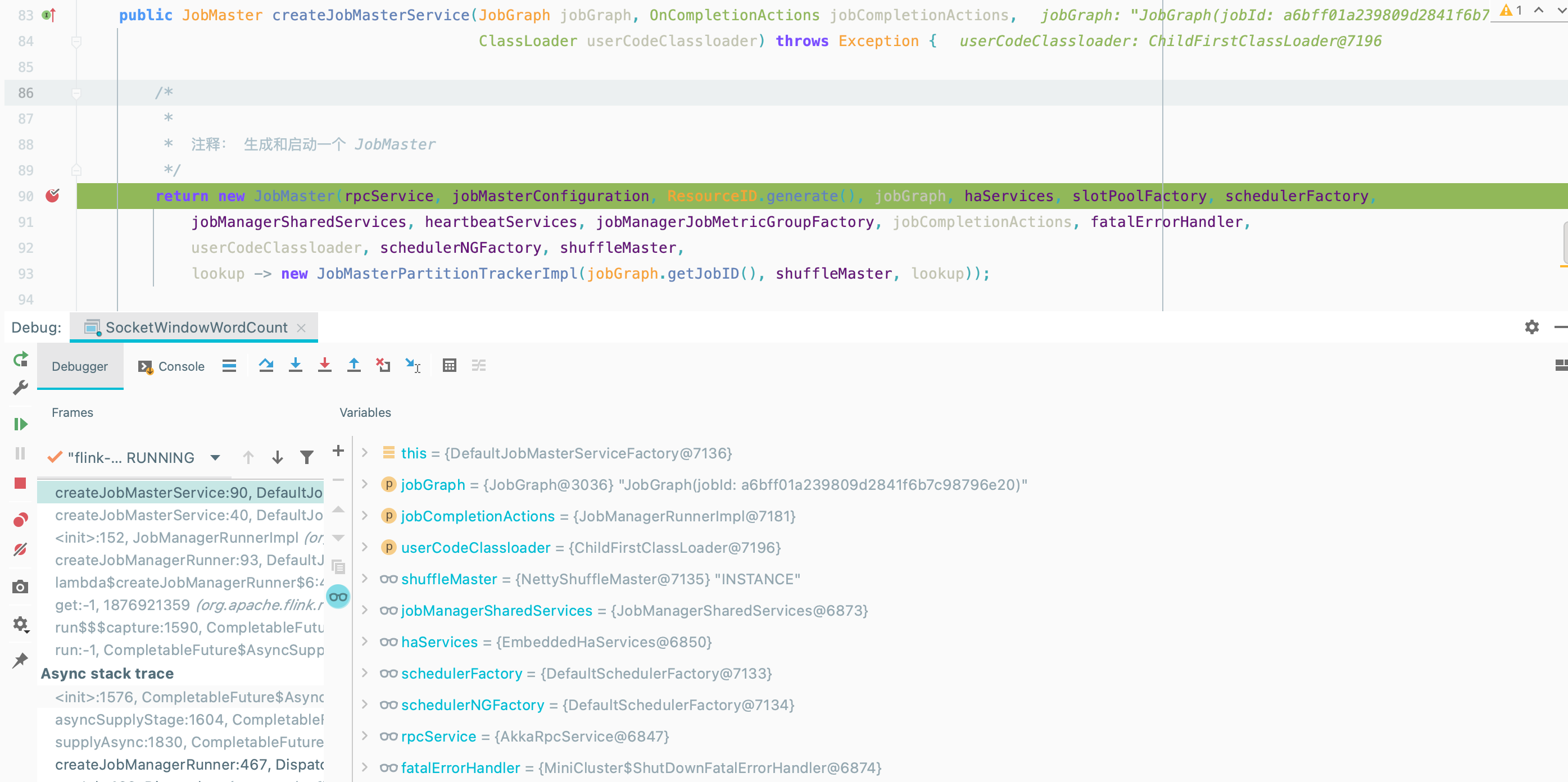Click the frames filter funnel icon
Viewport: 1568px width, 782px height.
pos(307,458)
